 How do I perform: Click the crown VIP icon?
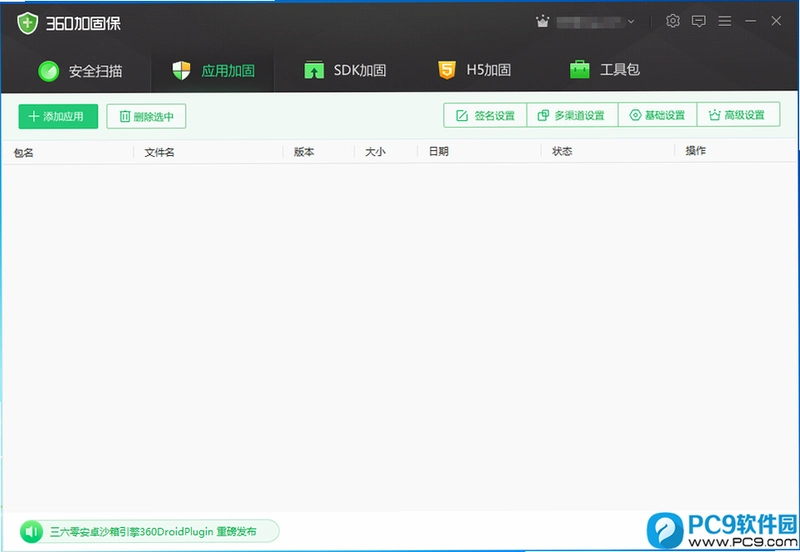point(542,21)
